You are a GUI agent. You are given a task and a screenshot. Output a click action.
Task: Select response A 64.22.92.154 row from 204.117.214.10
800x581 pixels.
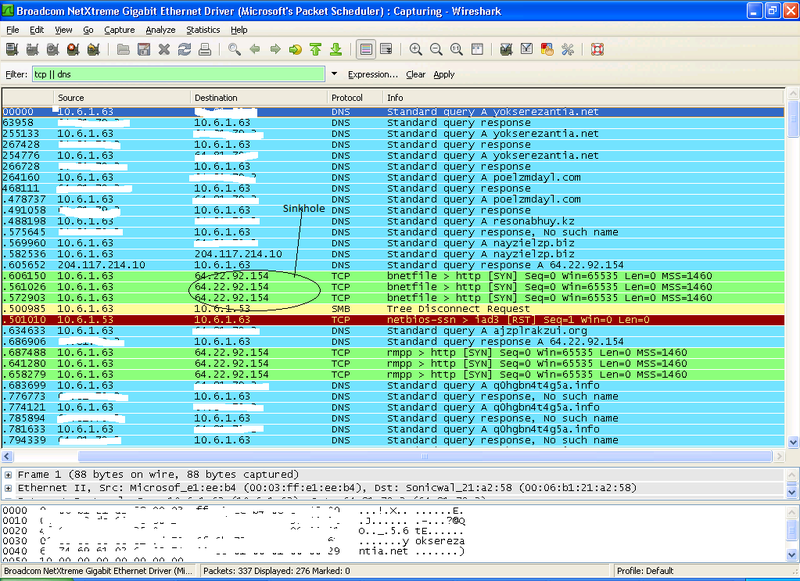pyautogui.click(x=393, y=265)
